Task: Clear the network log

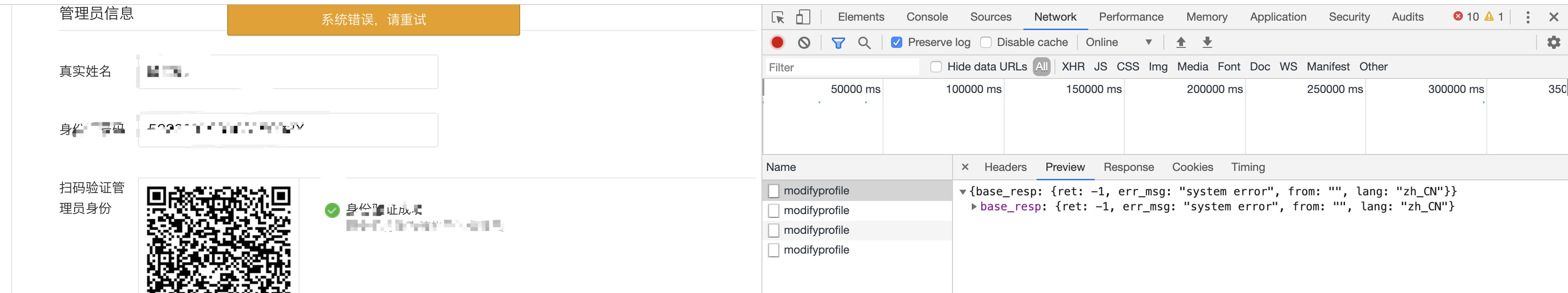Action: (x=804, y=42)
